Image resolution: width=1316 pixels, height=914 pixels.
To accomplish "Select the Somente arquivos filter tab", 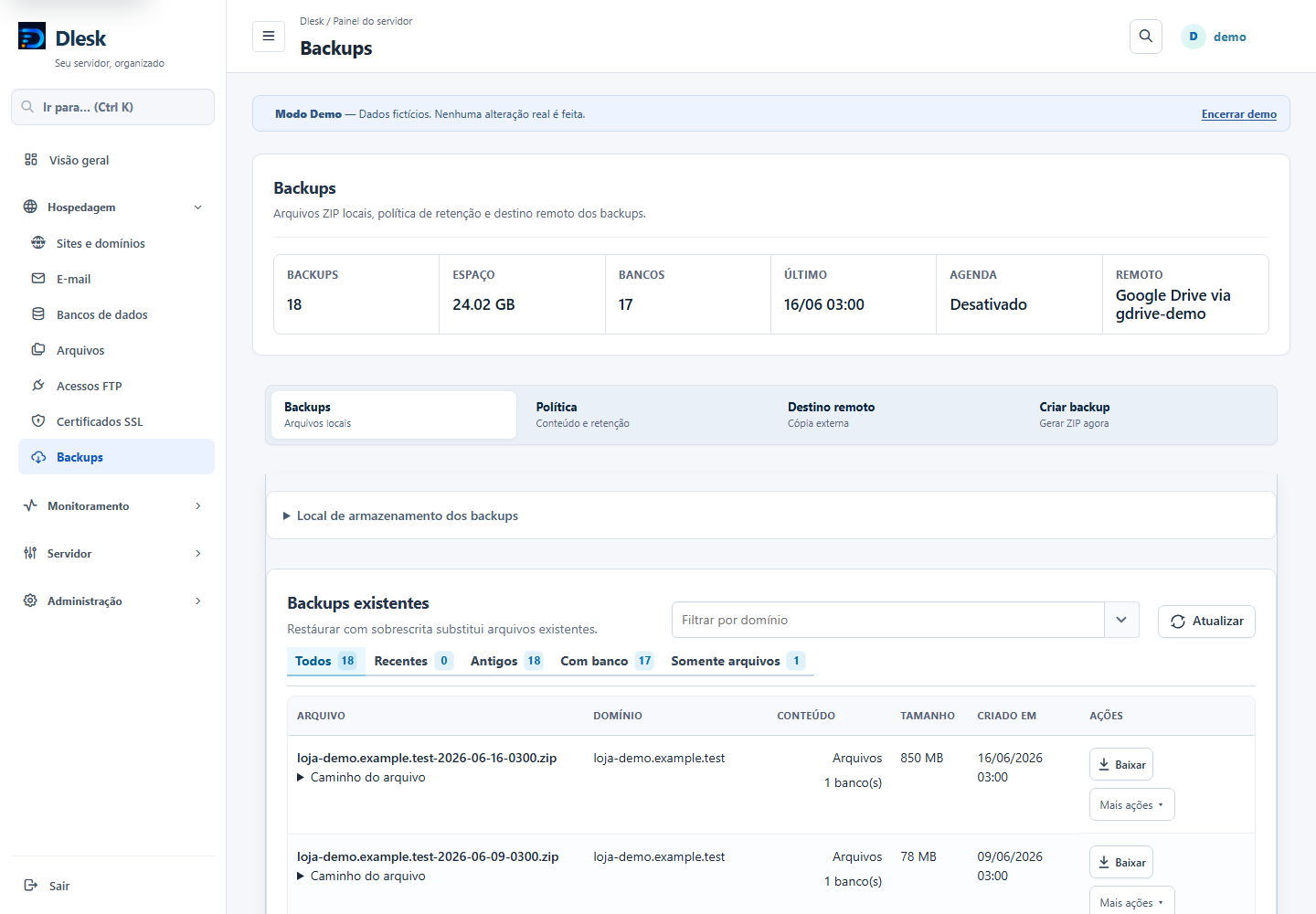I will [x=738, y=661].
